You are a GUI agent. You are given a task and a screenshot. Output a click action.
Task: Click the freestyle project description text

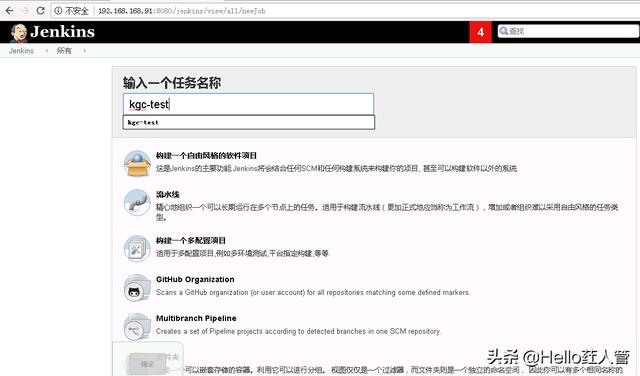point(336,168)
